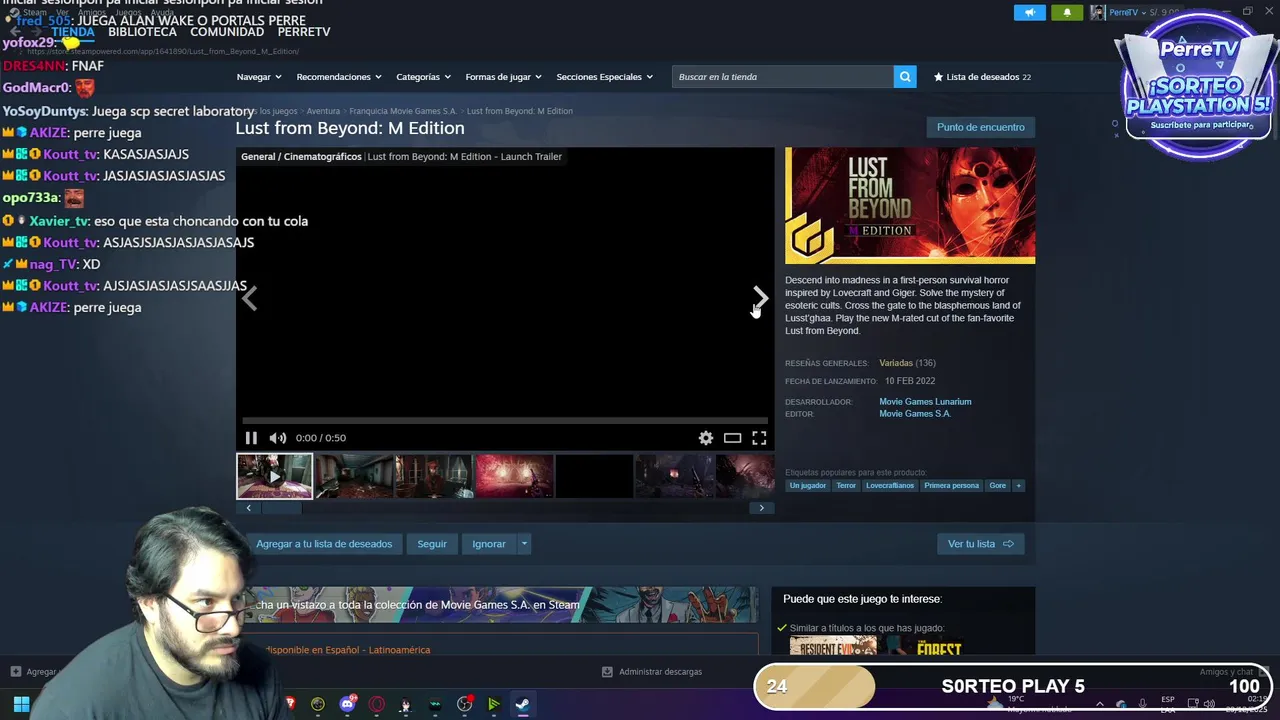Viewport: 1280px width, 720px height.
Task: Open dropdown arrow next to Ignorar
Action: (x=524, y=544)
